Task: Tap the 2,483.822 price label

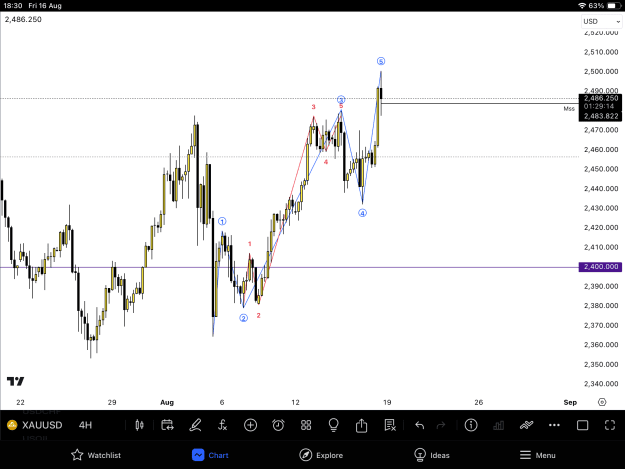Action: point(600,116)
